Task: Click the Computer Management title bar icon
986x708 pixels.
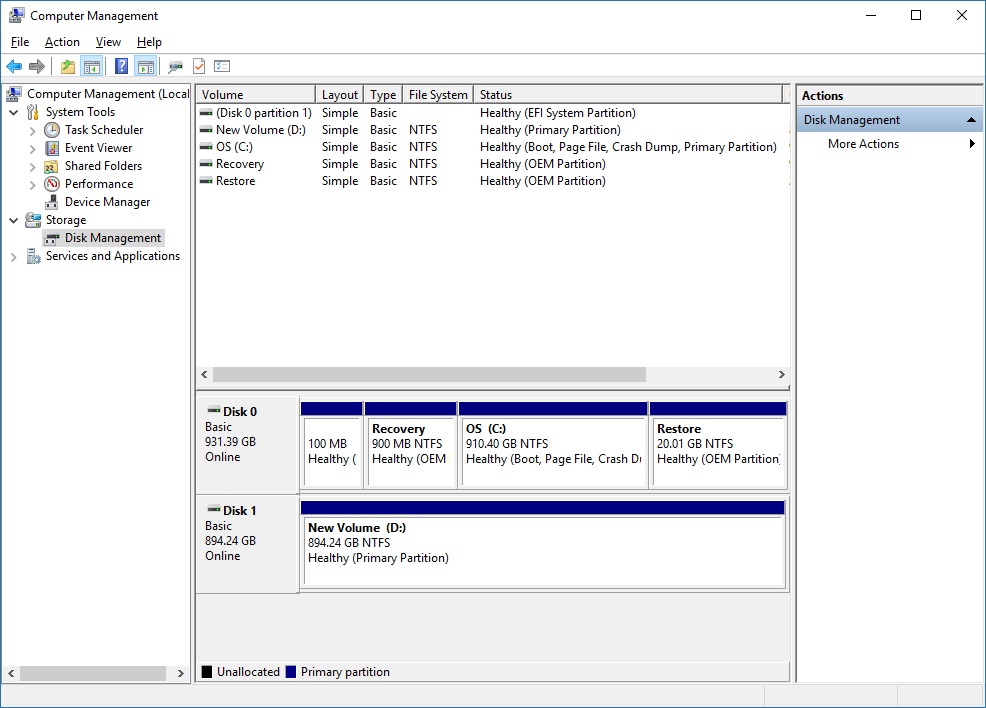Action: point(16,15)
